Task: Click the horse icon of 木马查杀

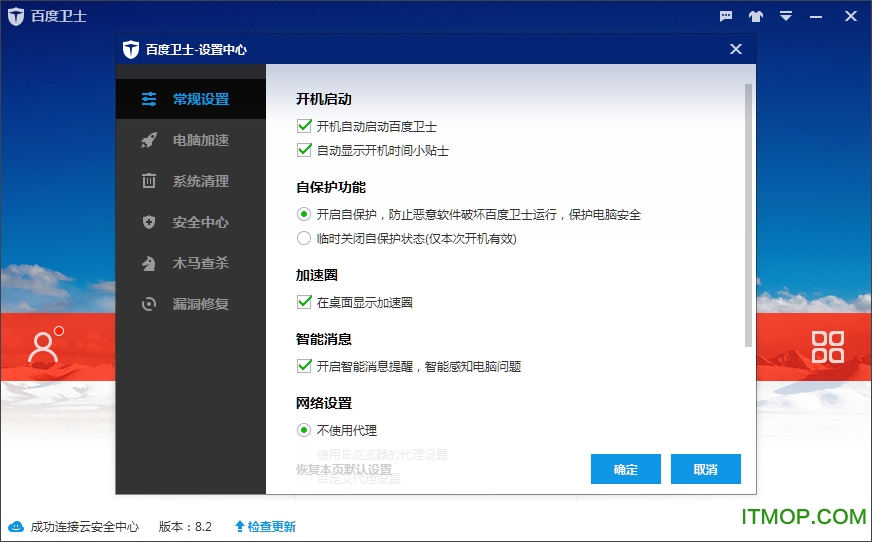Action: pos(149,263)
